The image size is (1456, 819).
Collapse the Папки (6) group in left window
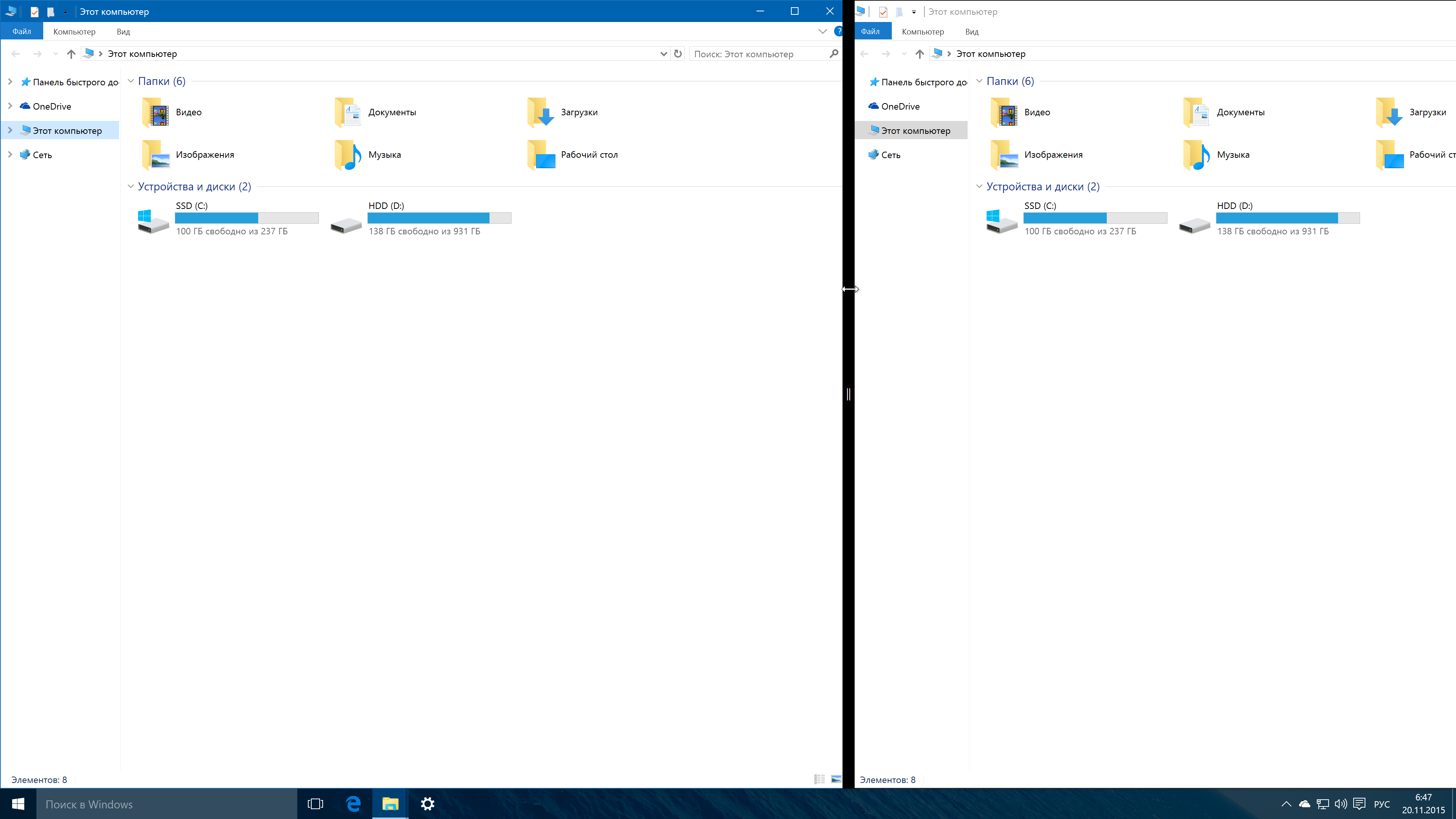tap(130, 81)
